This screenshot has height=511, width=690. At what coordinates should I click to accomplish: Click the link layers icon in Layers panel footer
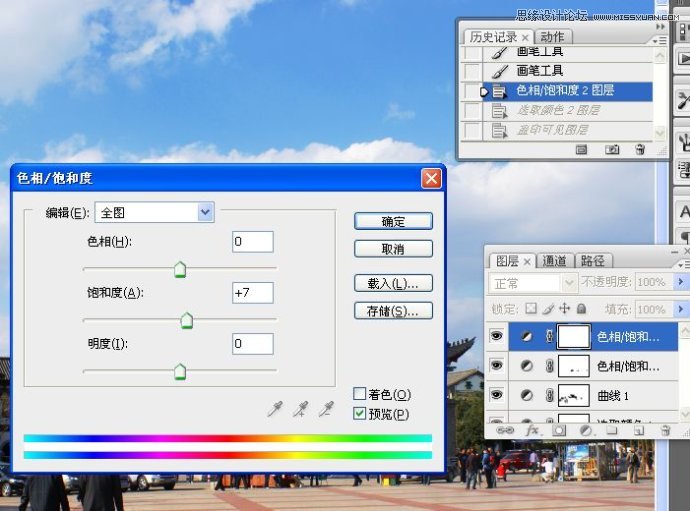(505, 430)
